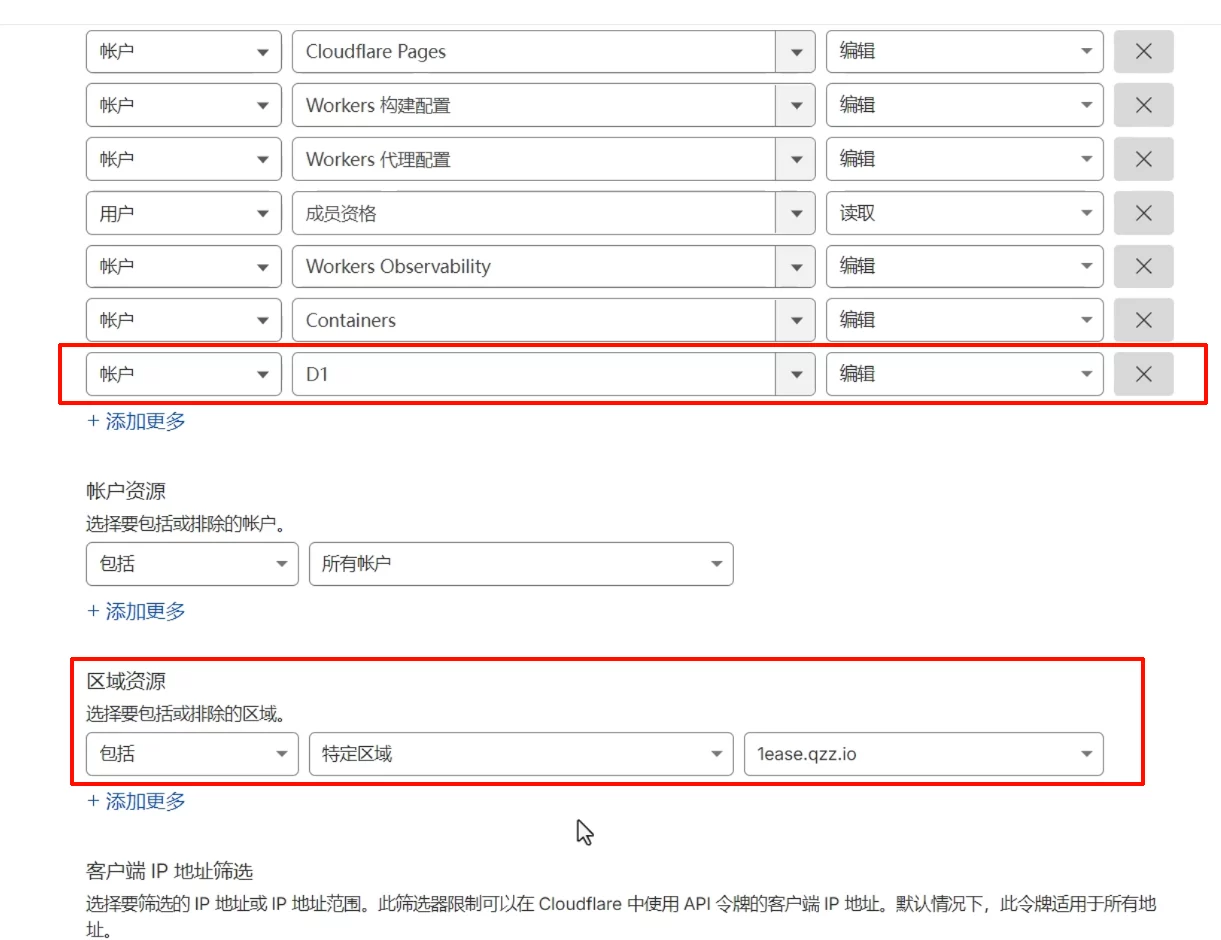
Task: Remove the 成员资格 permission row
Action: 1143,212
